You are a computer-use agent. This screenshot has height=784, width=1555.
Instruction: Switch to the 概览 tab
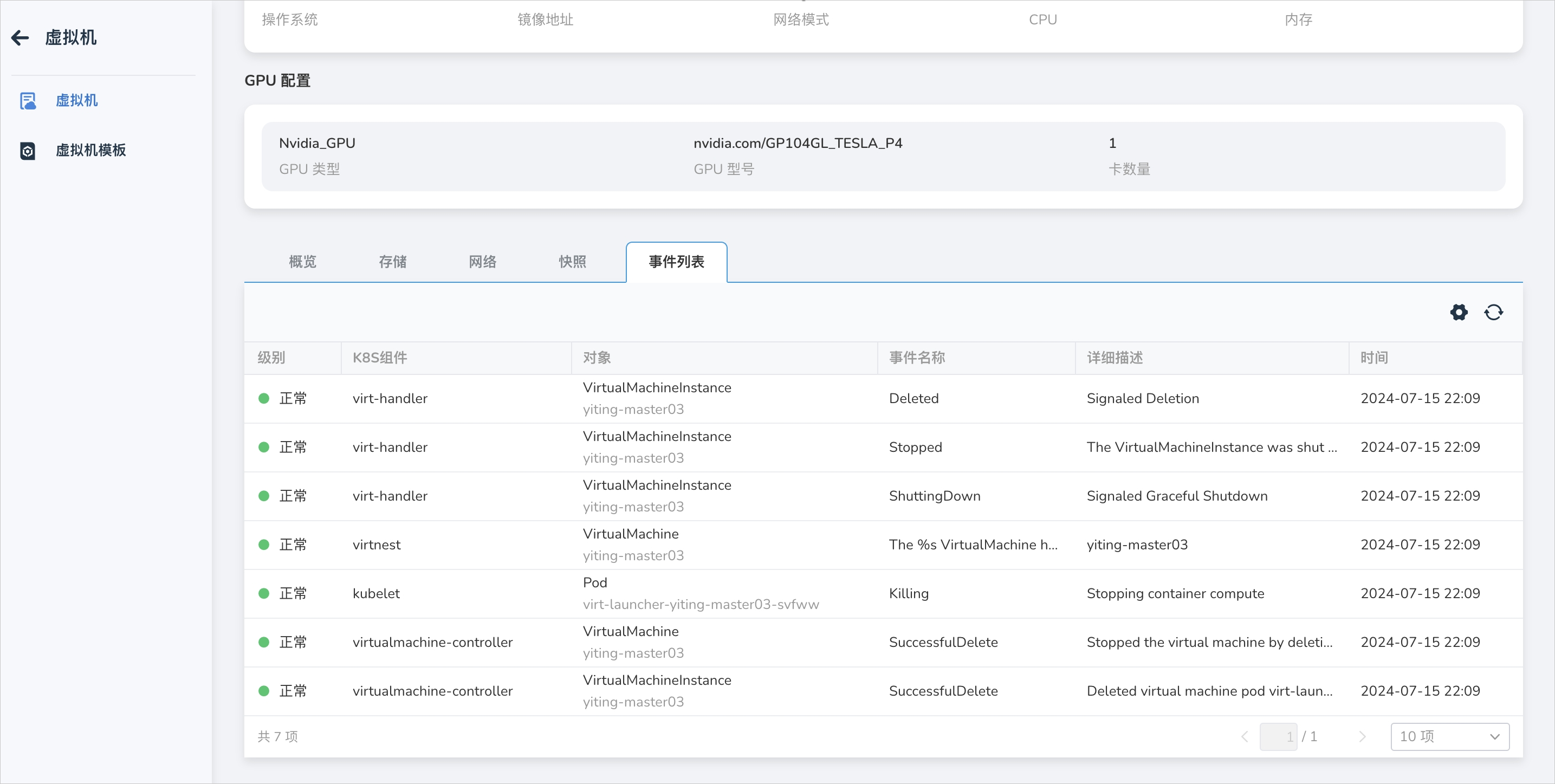pos(302,261)
